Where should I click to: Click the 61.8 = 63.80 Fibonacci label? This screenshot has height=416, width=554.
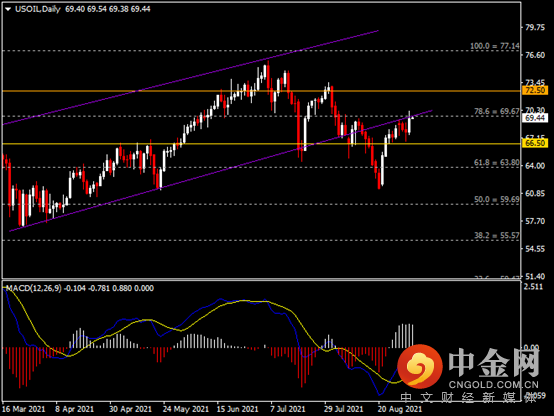point(497,163)
